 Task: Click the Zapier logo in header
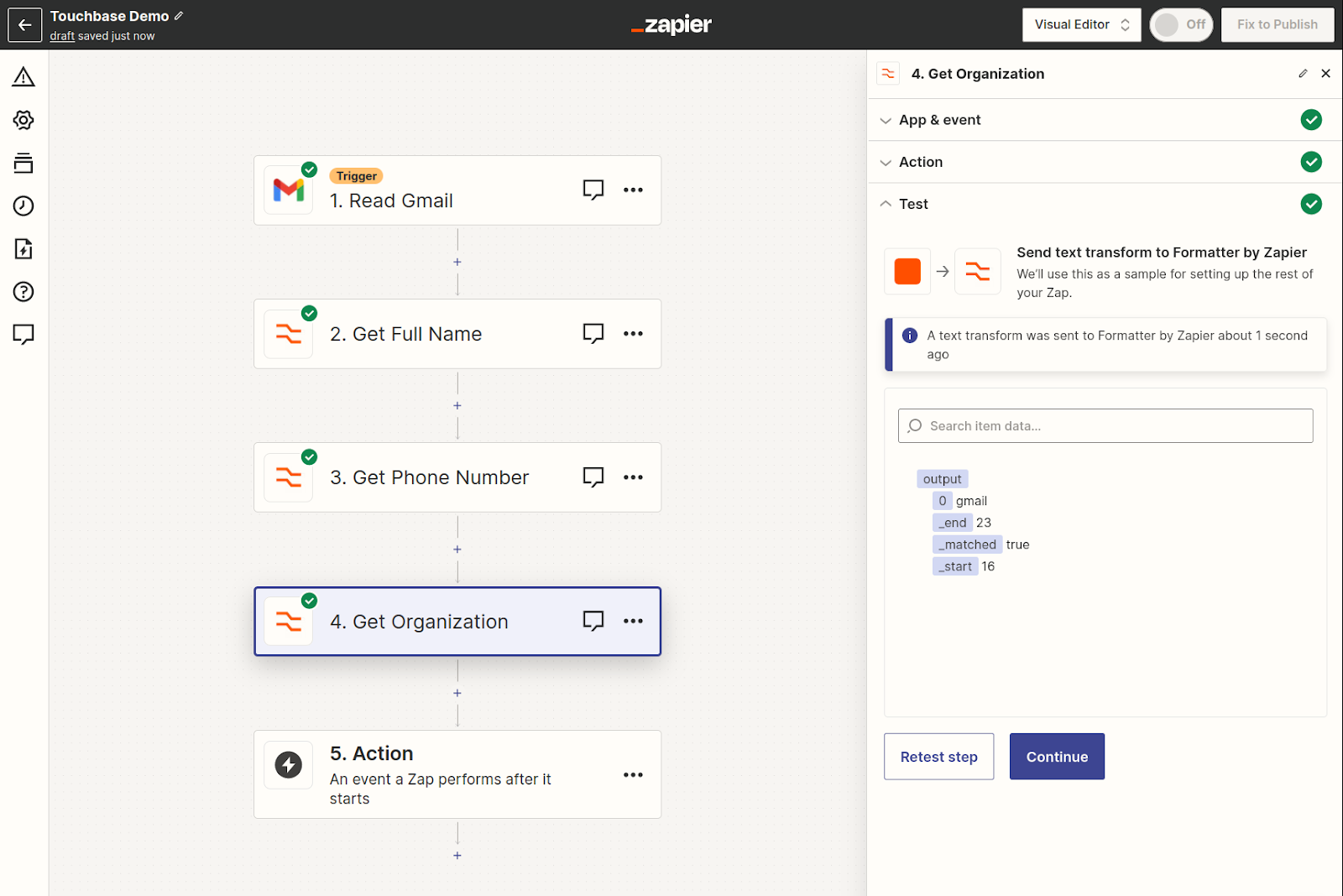click(671, 24)
